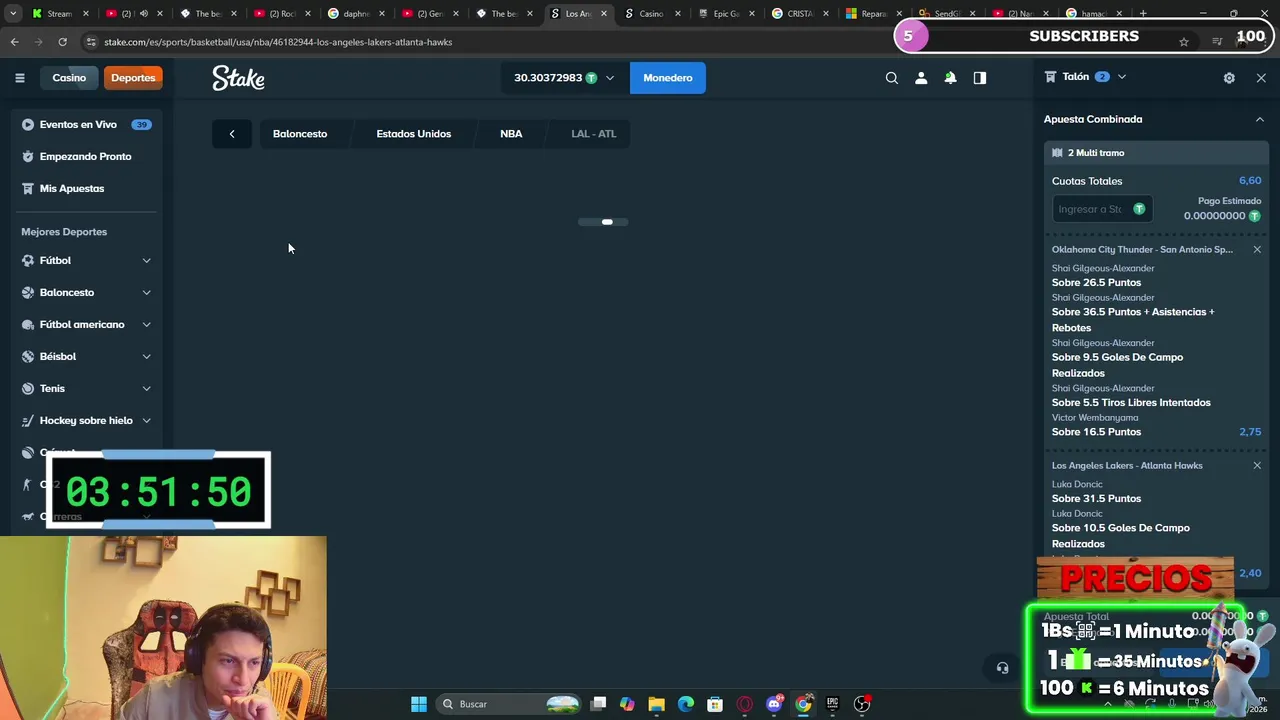Open bet slip settings gear

click(1229, 77)
